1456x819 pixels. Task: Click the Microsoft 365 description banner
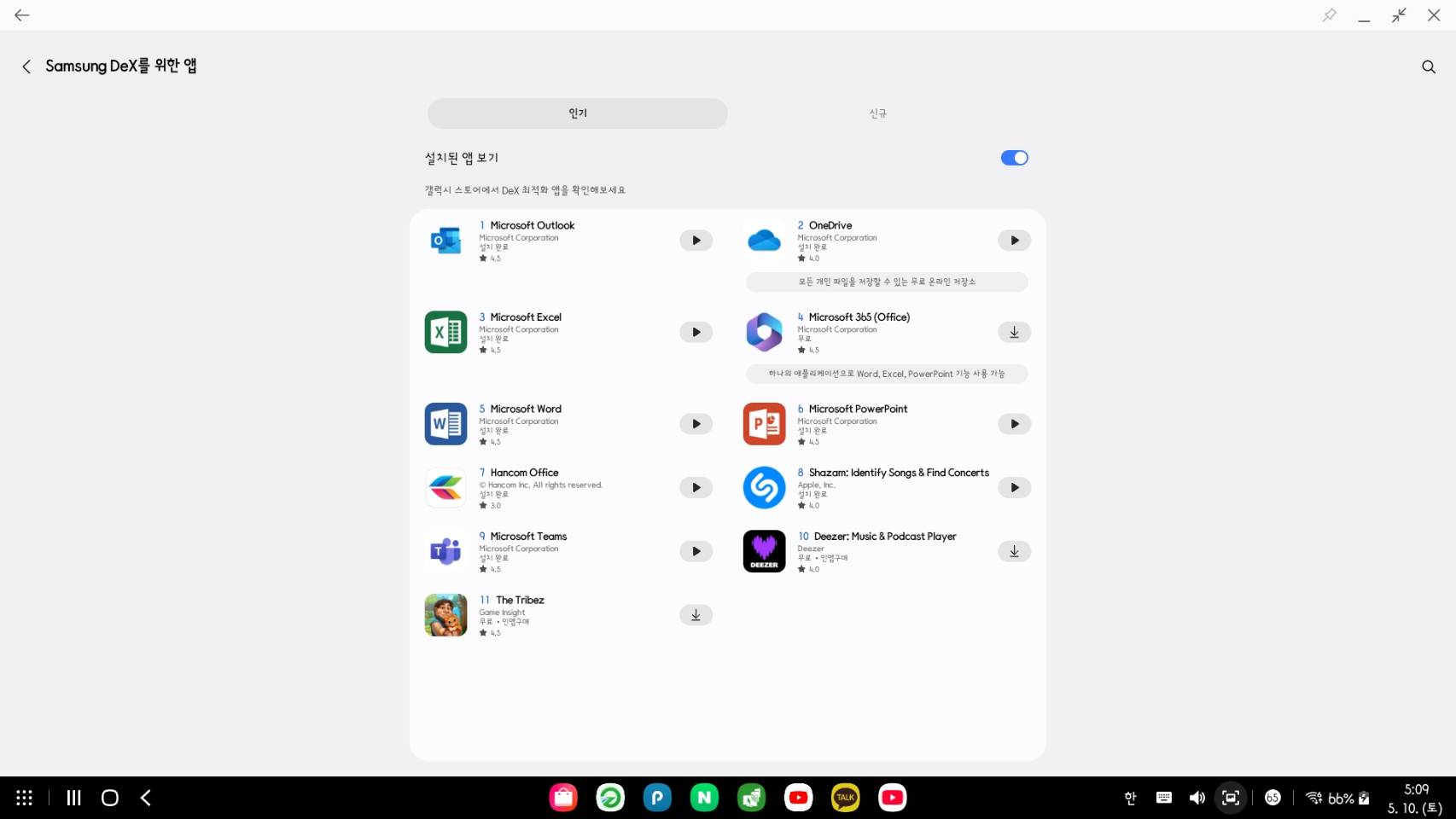pyautogui.click(x=887, y=374)
